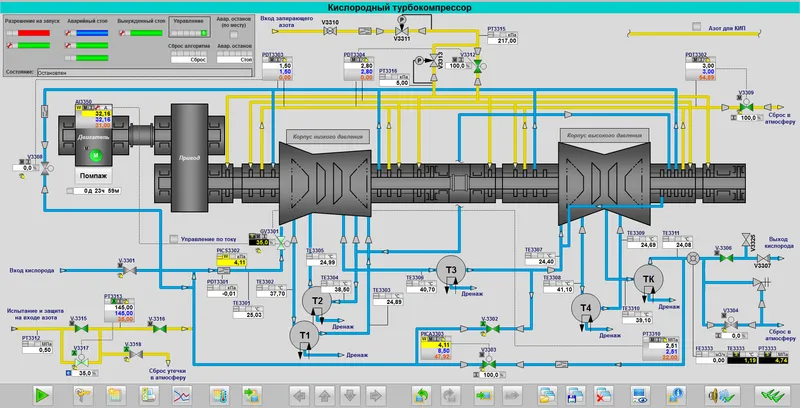Viewport: 800px width, 408px height.
Task: Click the PT3333 value 4,74
Action: (773, 360)
